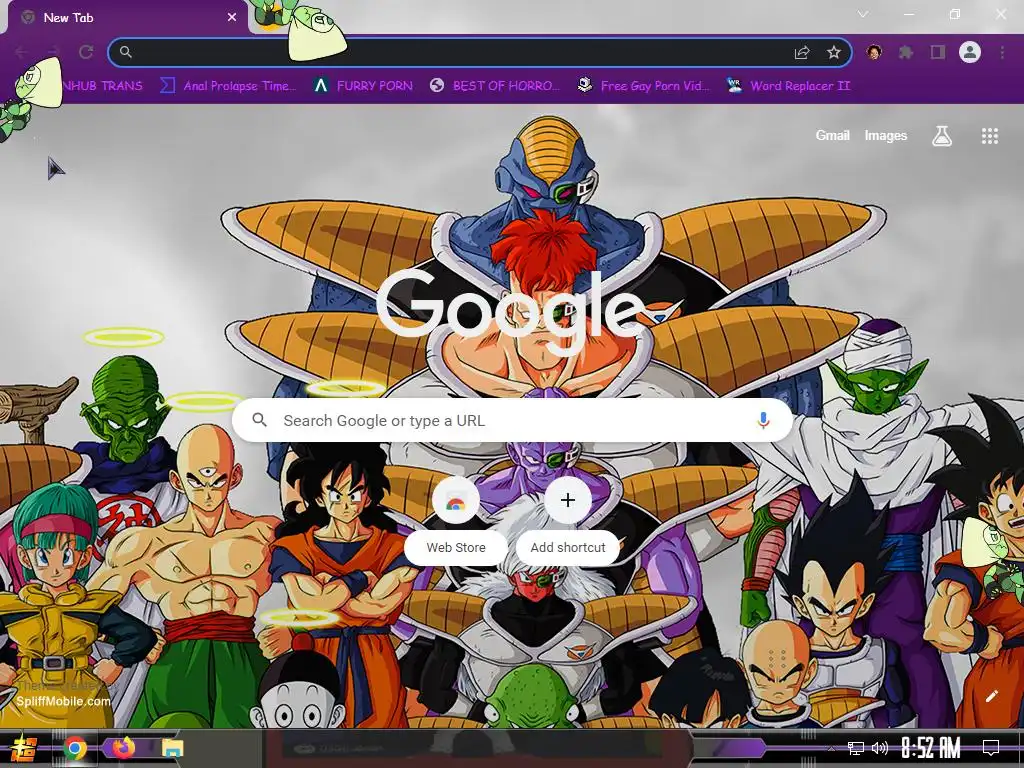This screenshot has width=1024, height=768.
Task: Bookmark this tab with the star icon
Action: pos(833,52)
